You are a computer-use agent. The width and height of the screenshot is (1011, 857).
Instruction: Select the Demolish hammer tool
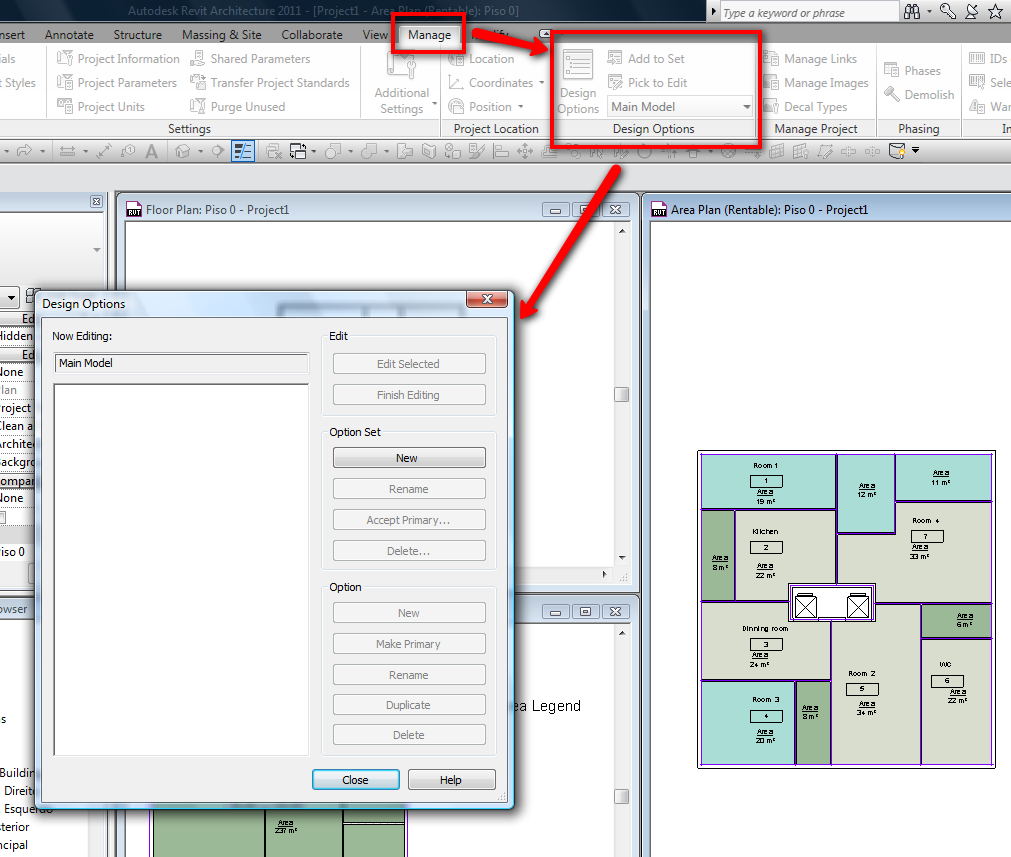(919, 94)
